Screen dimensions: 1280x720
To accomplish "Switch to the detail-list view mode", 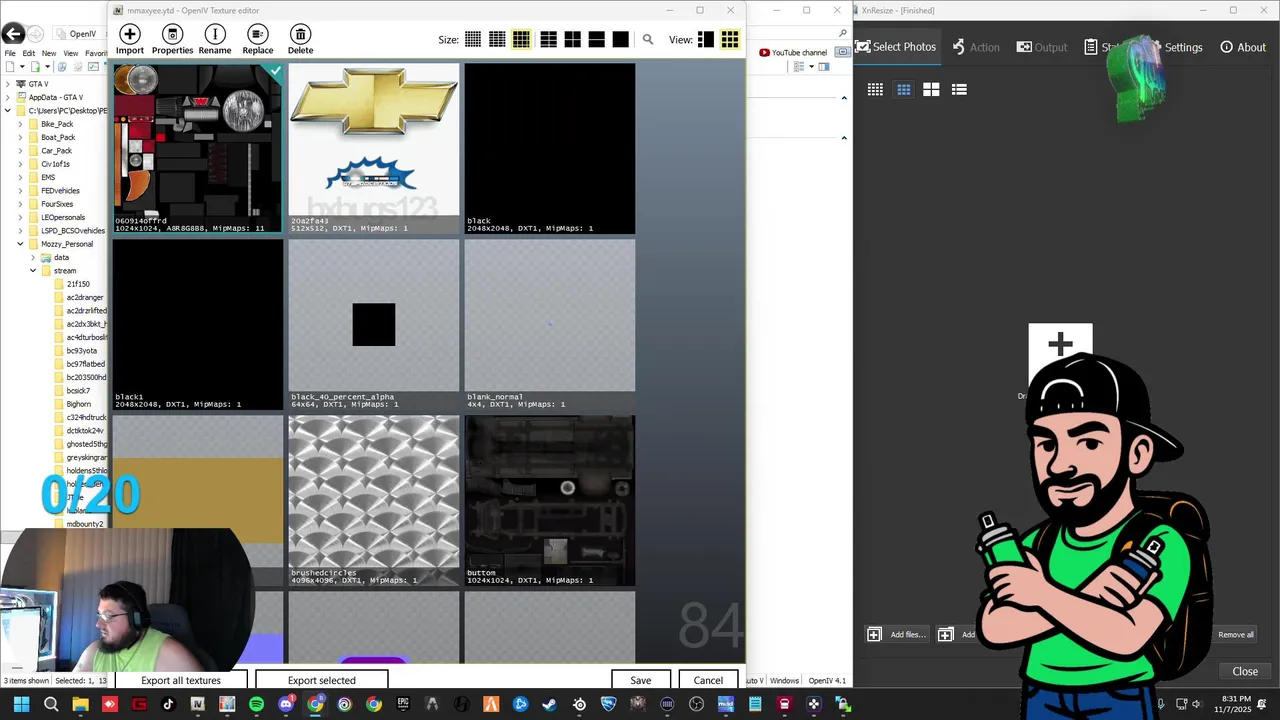I will [706, 40].
